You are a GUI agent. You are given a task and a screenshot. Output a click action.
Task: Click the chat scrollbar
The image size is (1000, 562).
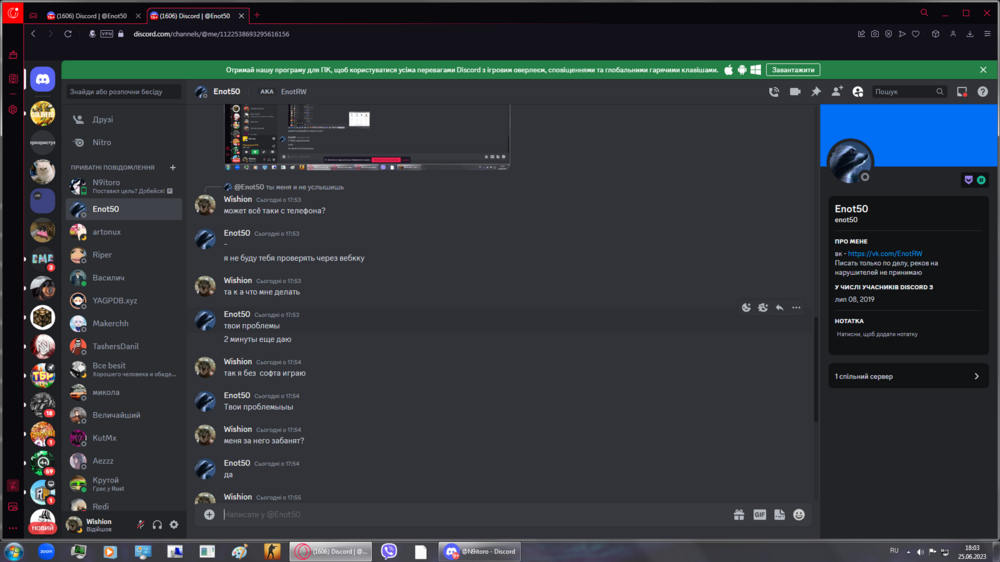(x=816, y=370)
